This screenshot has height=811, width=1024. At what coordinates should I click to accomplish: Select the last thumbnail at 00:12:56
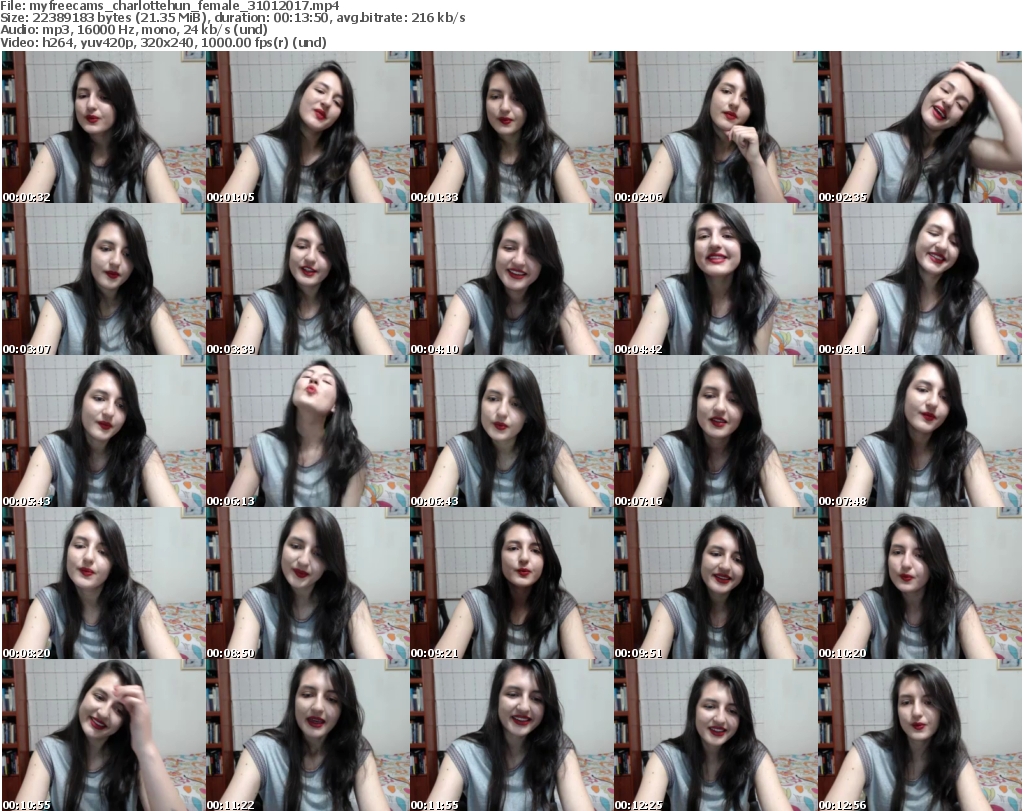coord(918,735)
